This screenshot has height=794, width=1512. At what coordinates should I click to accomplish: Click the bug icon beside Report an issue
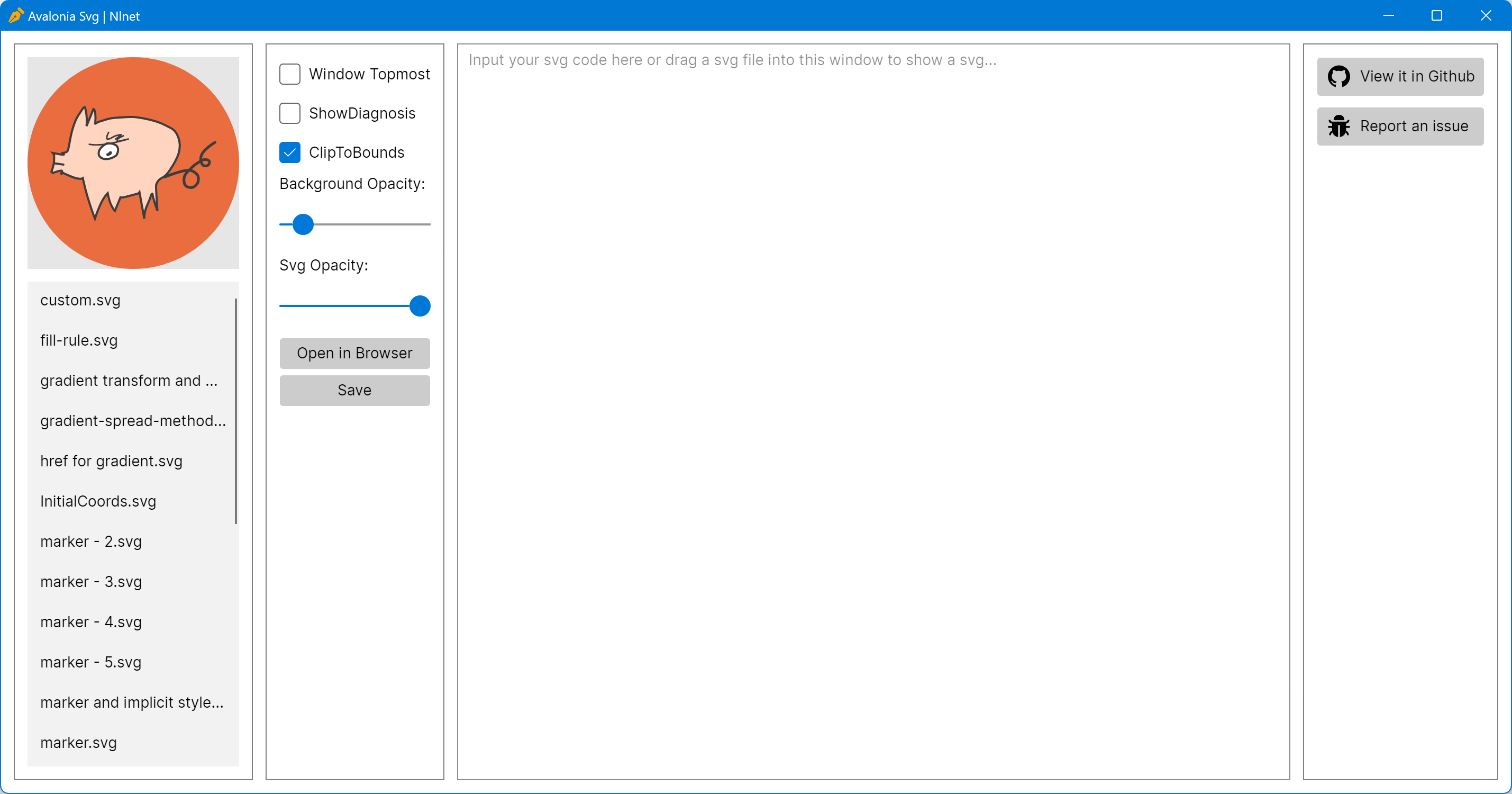point(1338,127)
